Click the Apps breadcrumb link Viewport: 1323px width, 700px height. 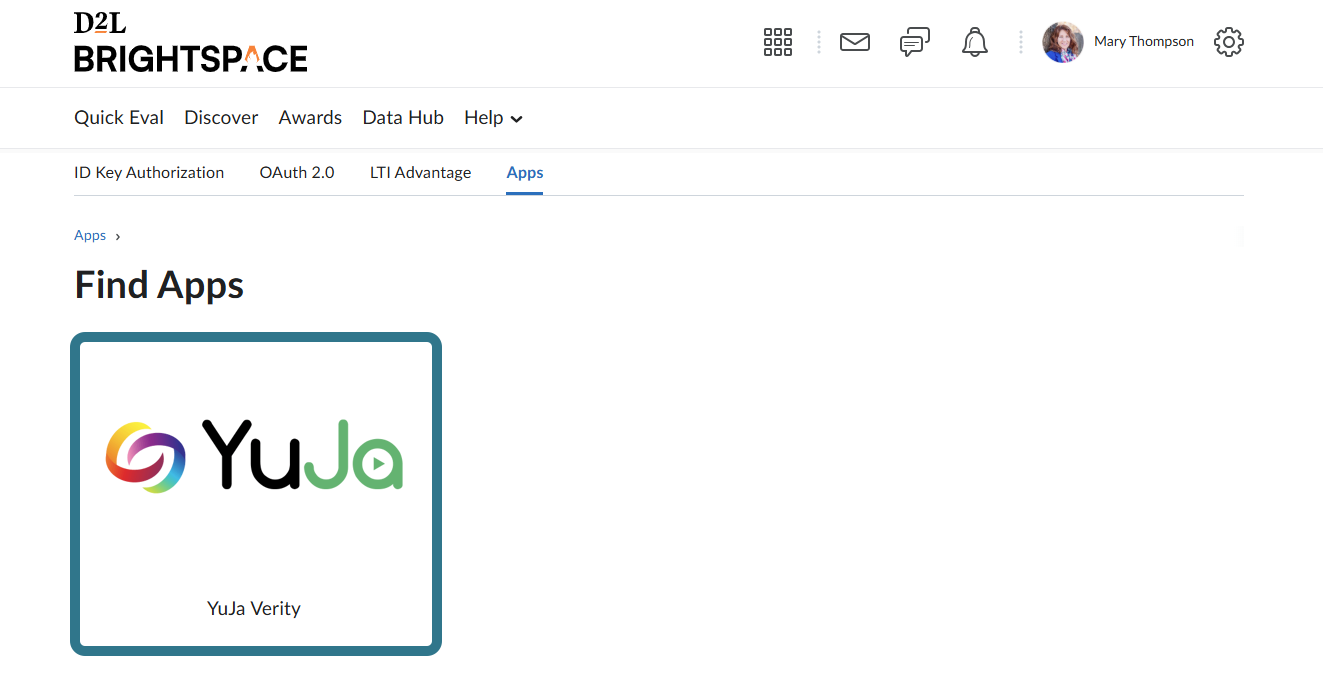(x=90, y=236)
